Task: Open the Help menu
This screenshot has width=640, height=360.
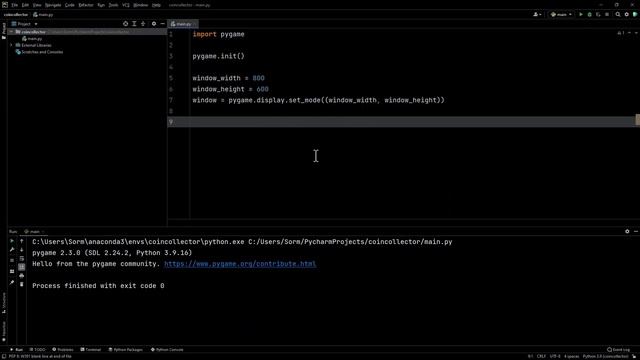Action: coord(156,5)
